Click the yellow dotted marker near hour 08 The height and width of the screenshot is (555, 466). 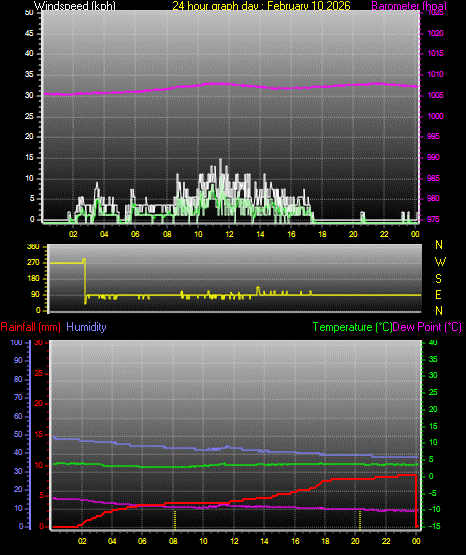pos(175,520)
